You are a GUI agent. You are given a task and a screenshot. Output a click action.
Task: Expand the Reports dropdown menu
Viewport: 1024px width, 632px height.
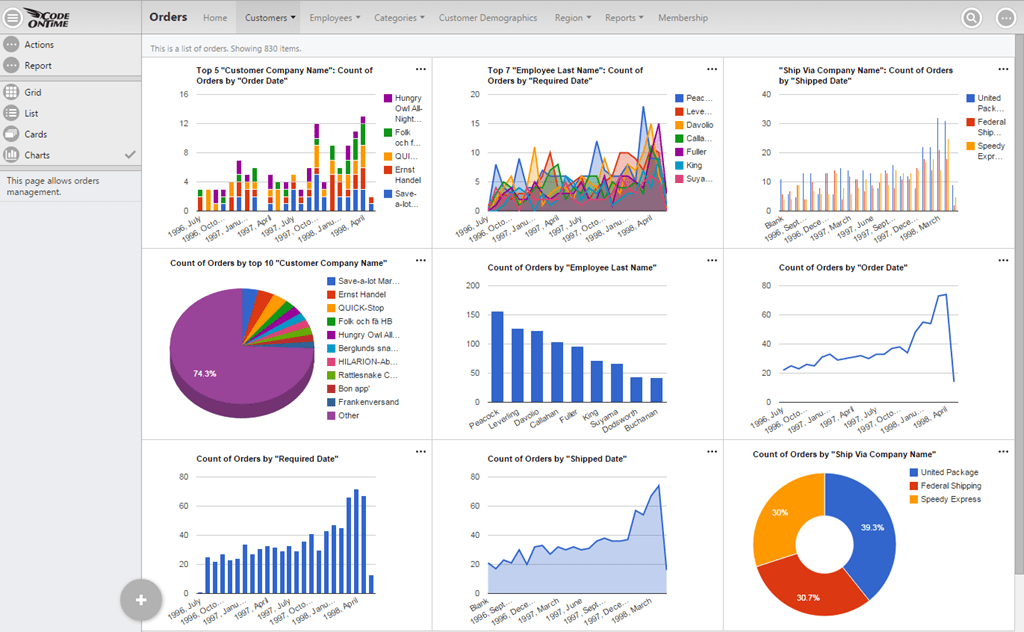click(623, 17)
